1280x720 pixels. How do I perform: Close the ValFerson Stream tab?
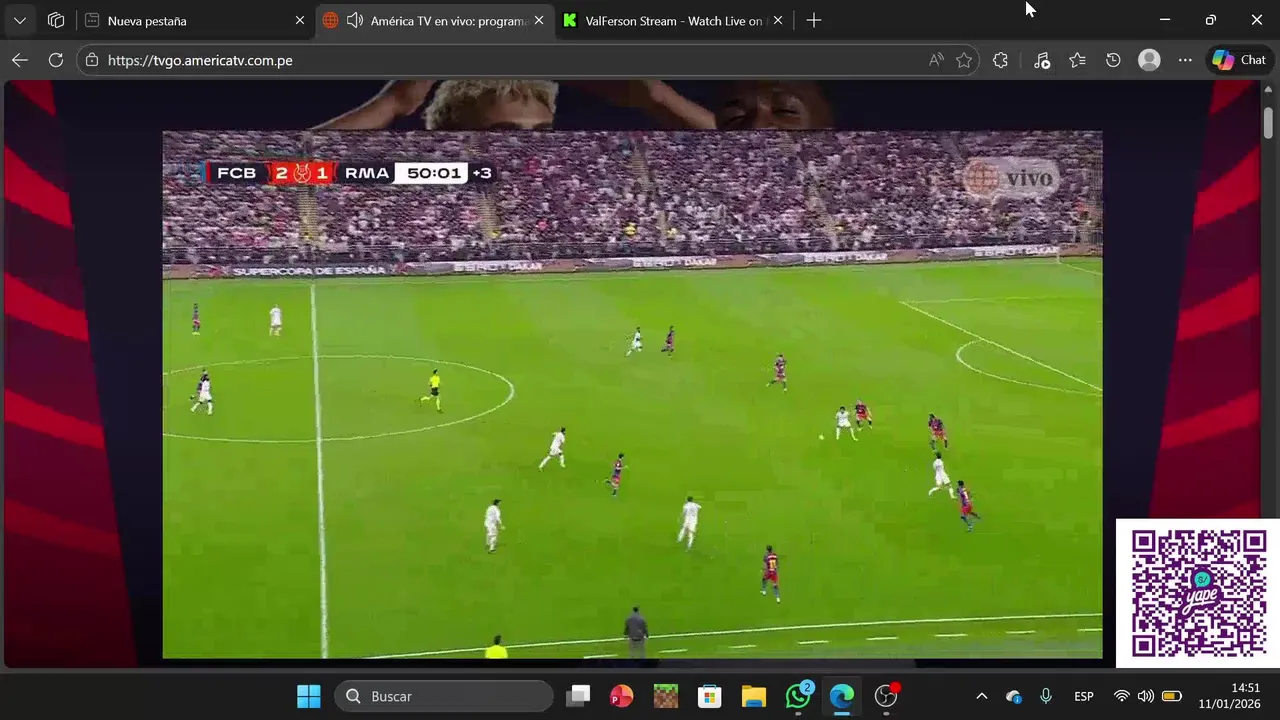coord(777,20)
